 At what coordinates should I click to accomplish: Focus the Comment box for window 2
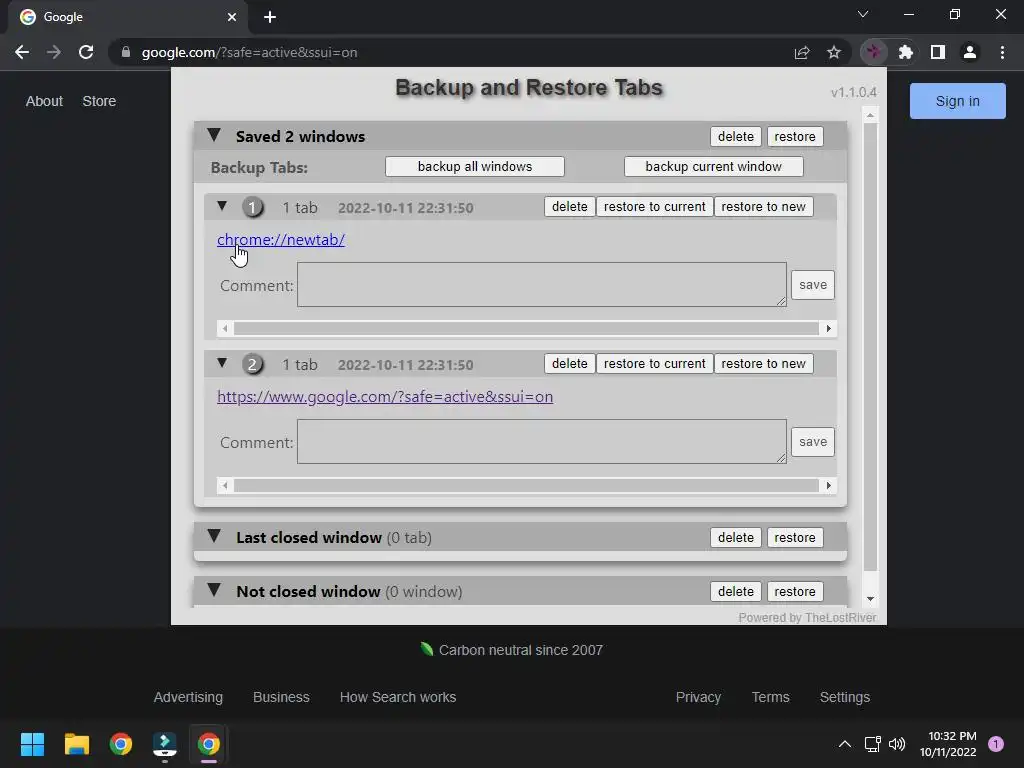pos(541,441)
